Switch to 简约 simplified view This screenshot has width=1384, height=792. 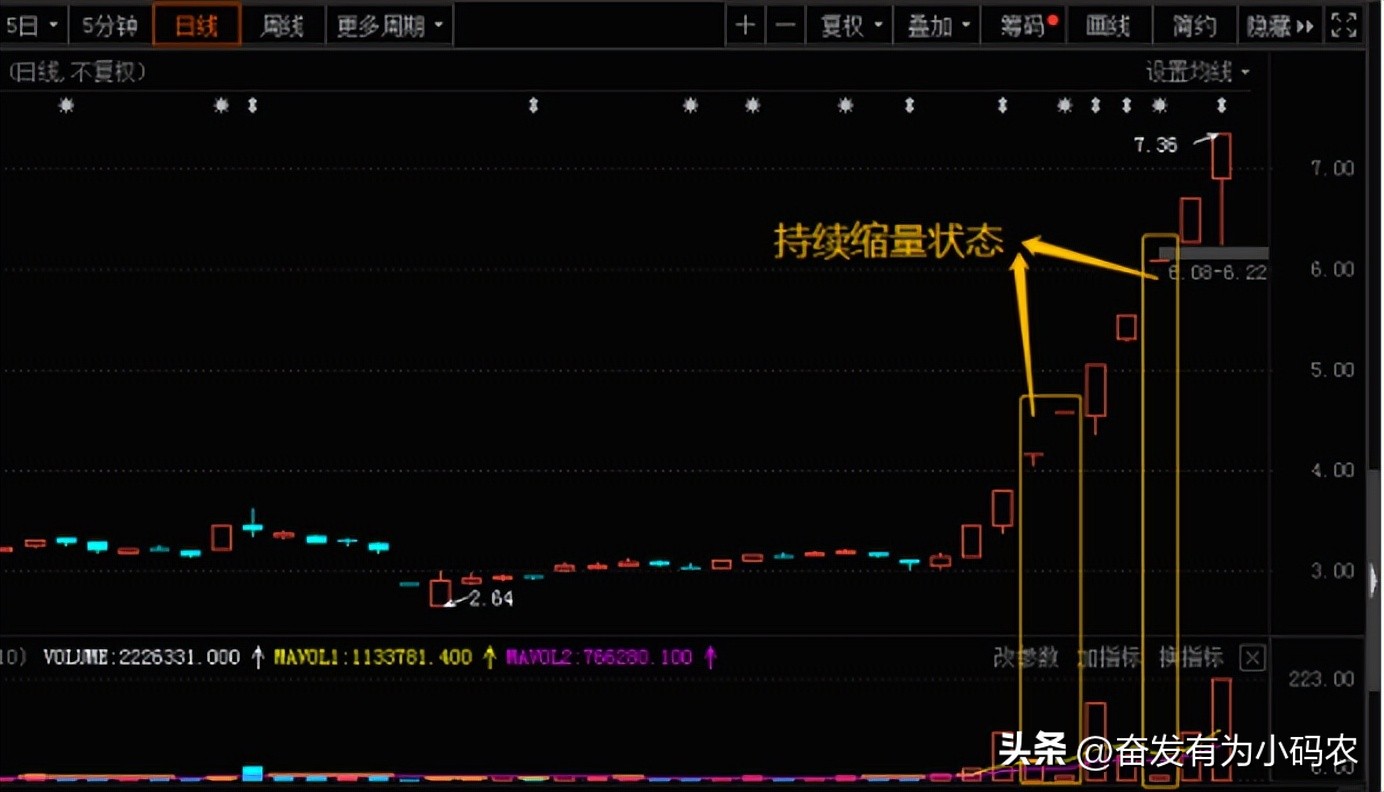(1194, 25)
